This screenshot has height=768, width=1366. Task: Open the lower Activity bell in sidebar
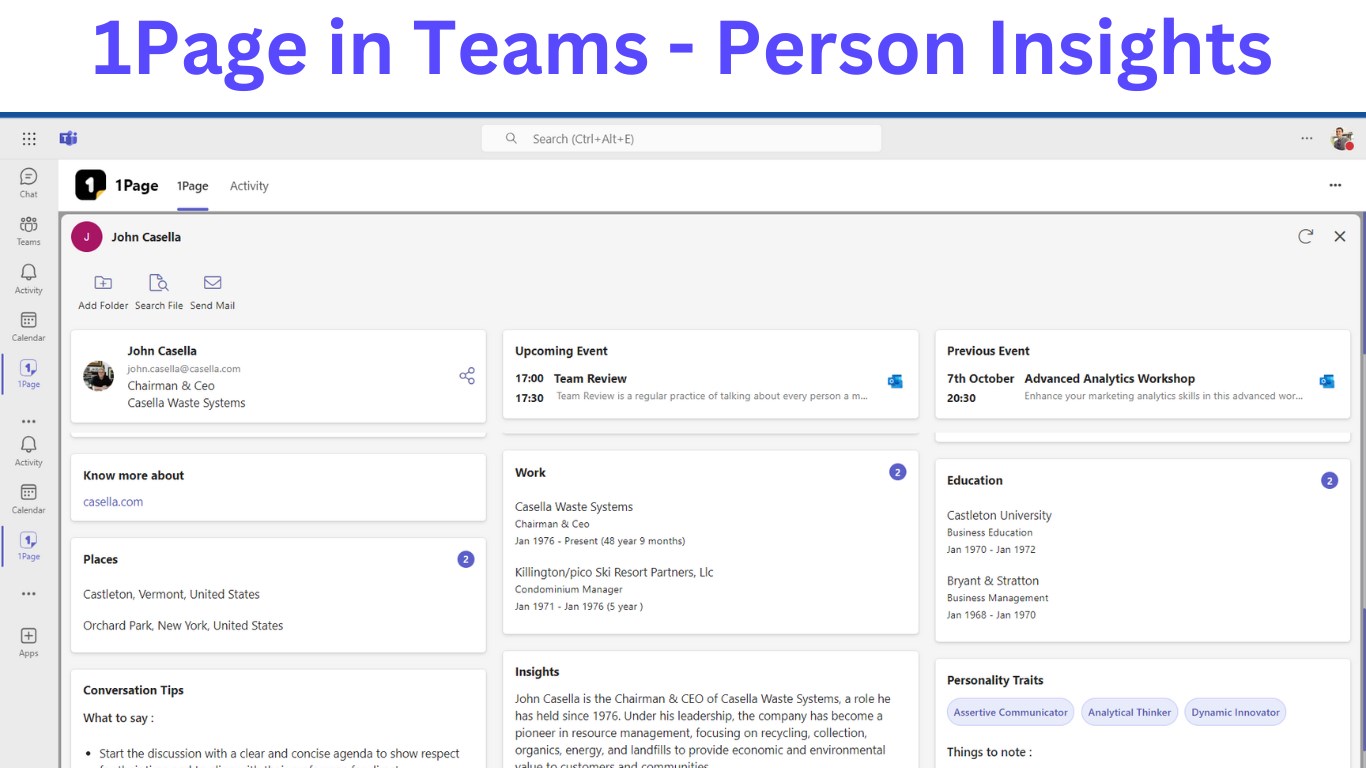[29, 450]
